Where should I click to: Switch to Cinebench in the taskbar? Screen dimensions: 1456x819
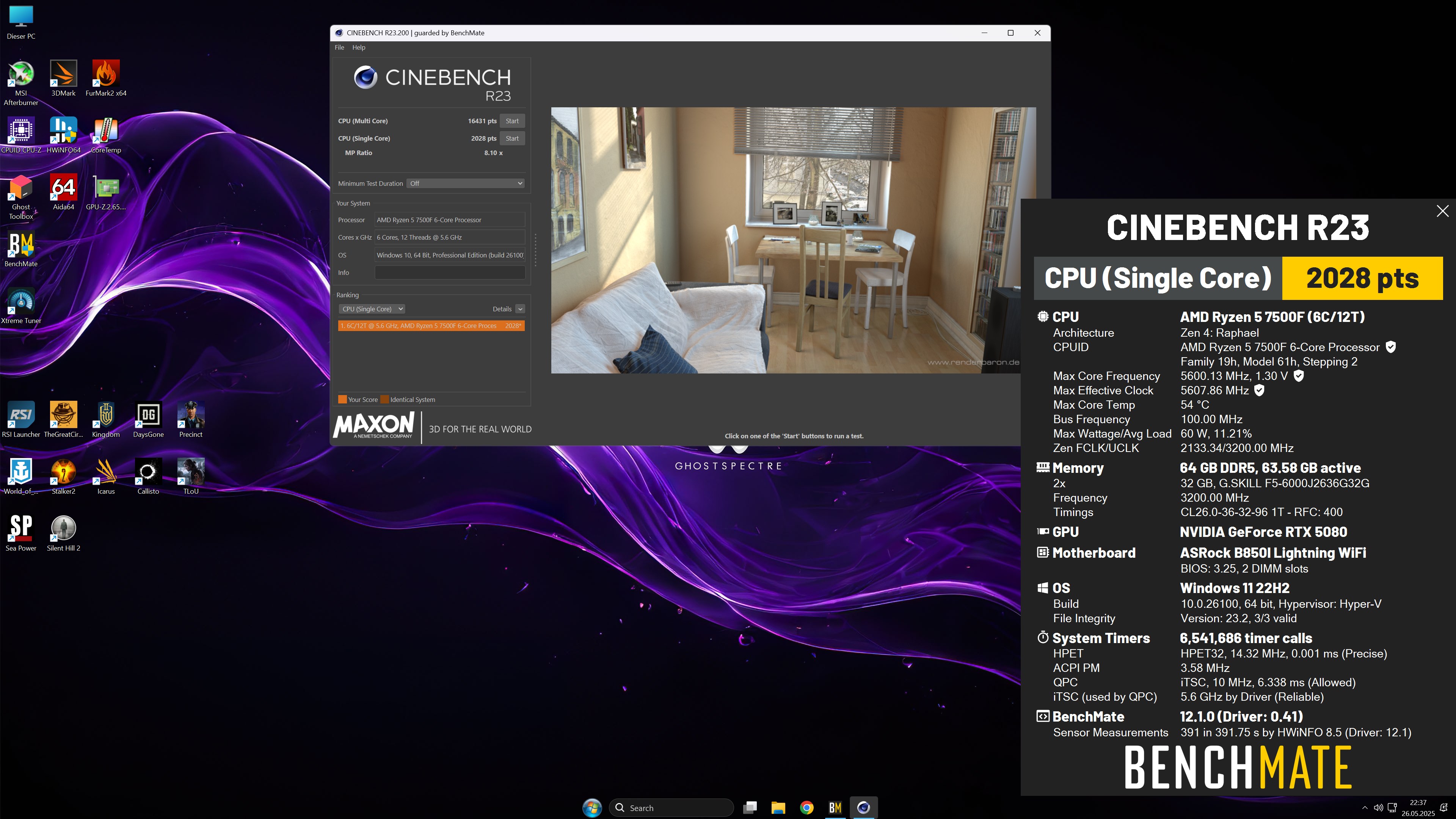[x=863, y=808]
